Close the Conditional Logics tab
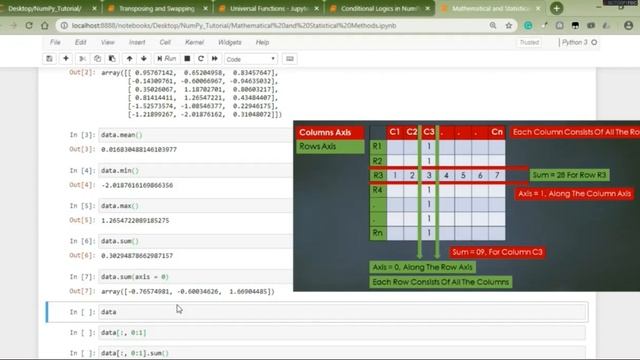Viewport: 640px width, 360px height. coord(428,8)
